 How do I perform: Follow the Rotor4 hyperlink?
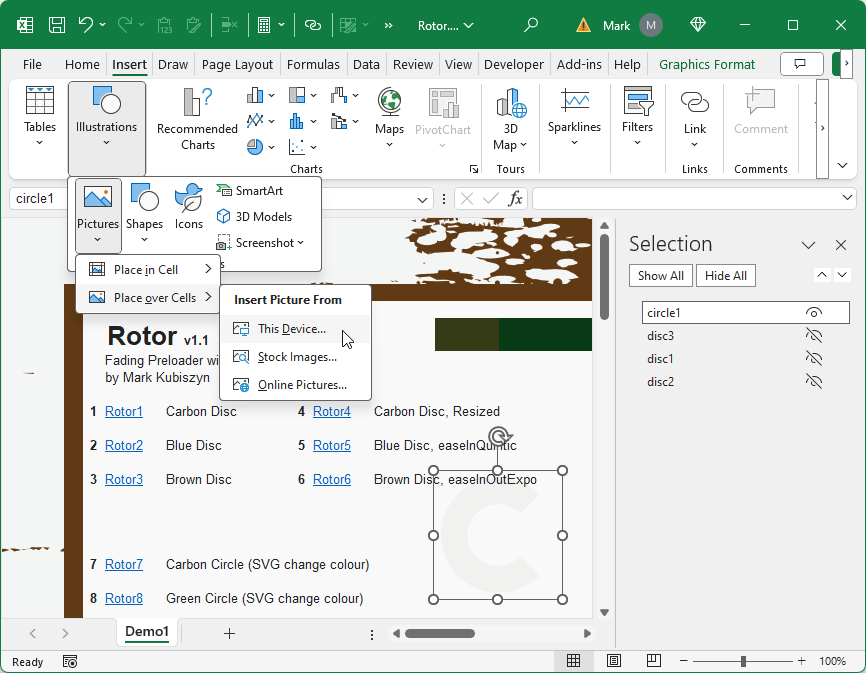331,411
